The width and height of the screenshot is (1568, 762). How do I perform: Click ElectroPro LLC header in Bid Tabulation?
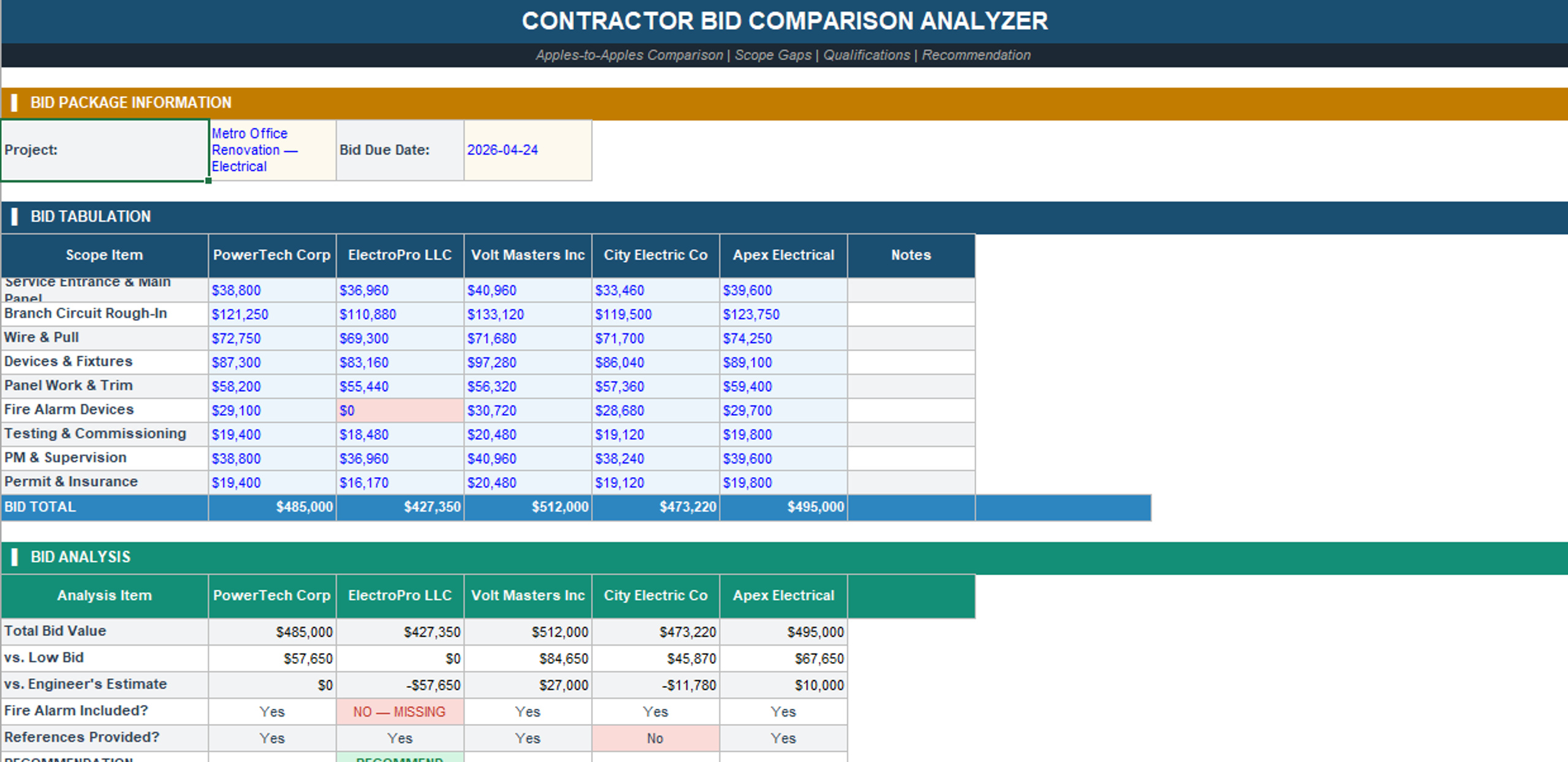400,255
